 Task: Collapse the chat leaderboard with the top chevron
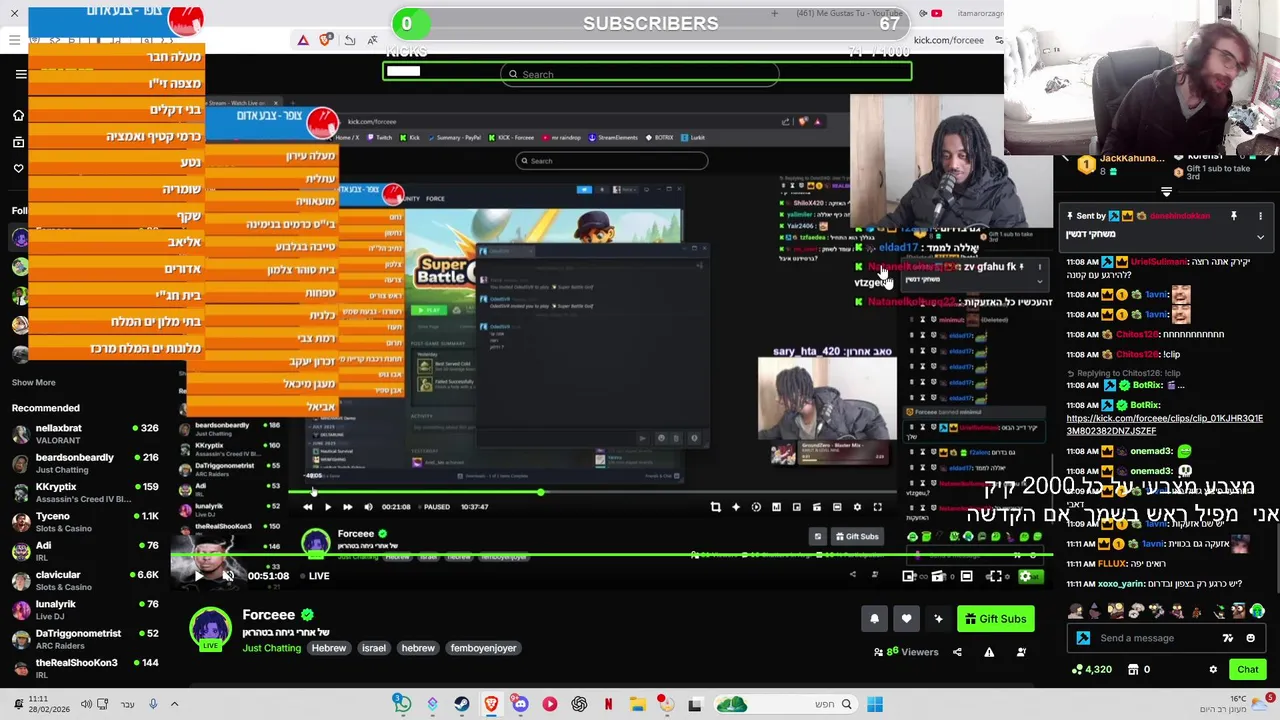click(1166, 191)
